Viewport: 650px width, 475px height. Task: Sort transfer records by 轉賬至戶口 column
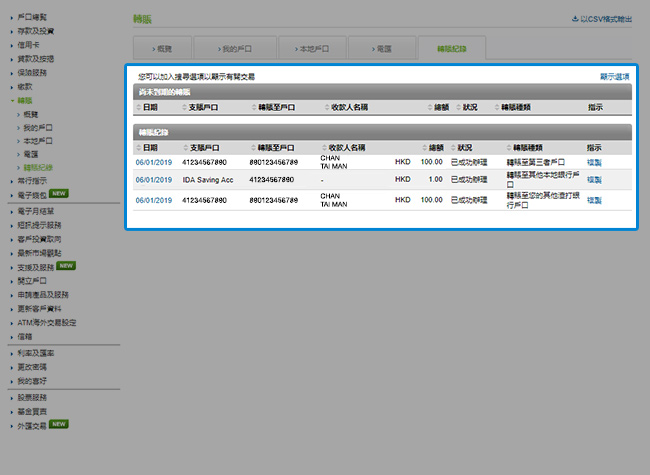[275, 147]
